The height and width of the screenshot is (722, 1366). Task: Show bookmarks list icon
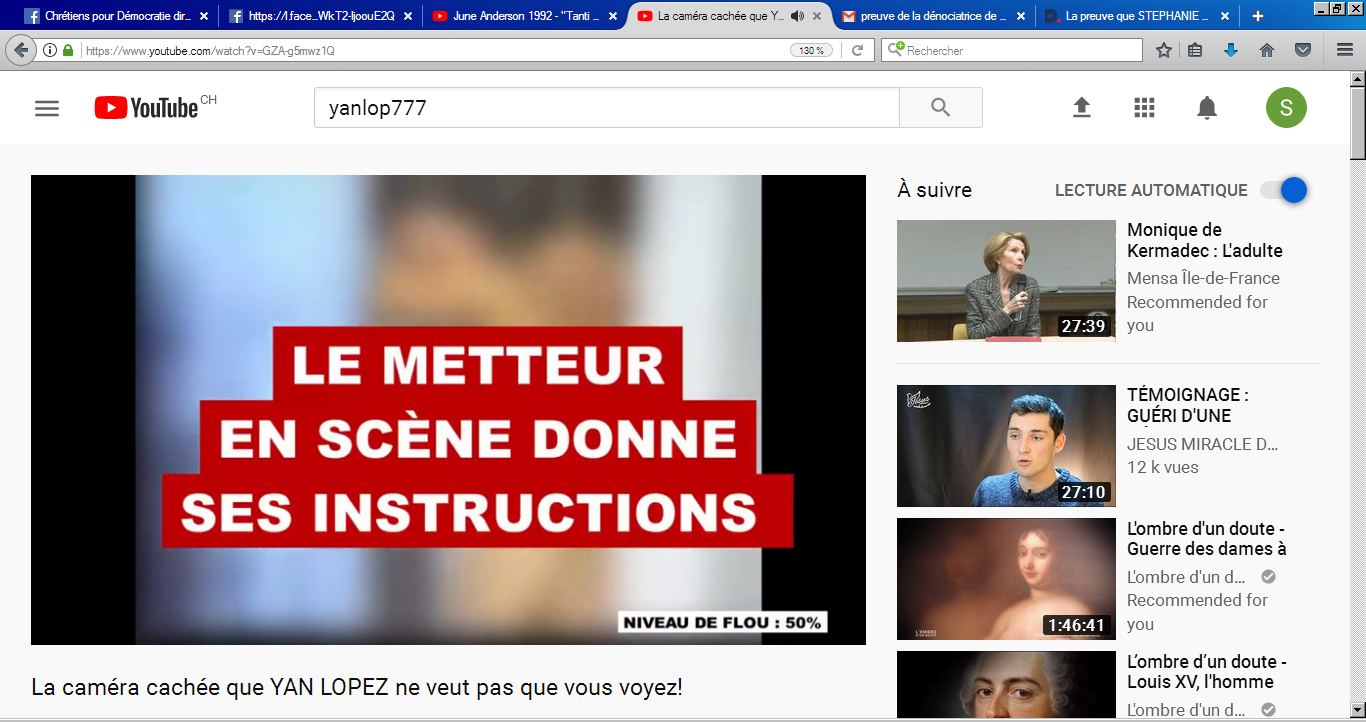point(1195,50)
